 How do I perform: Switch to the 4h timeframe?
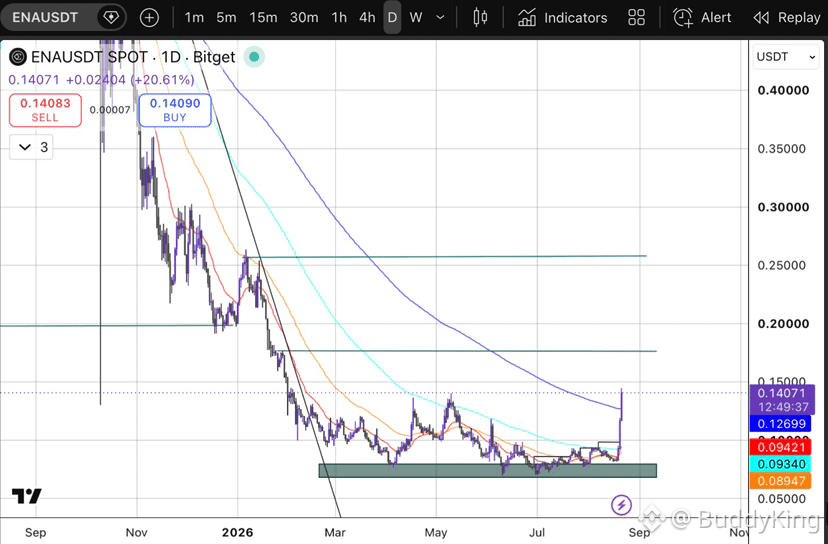click(x=367, y=18)
